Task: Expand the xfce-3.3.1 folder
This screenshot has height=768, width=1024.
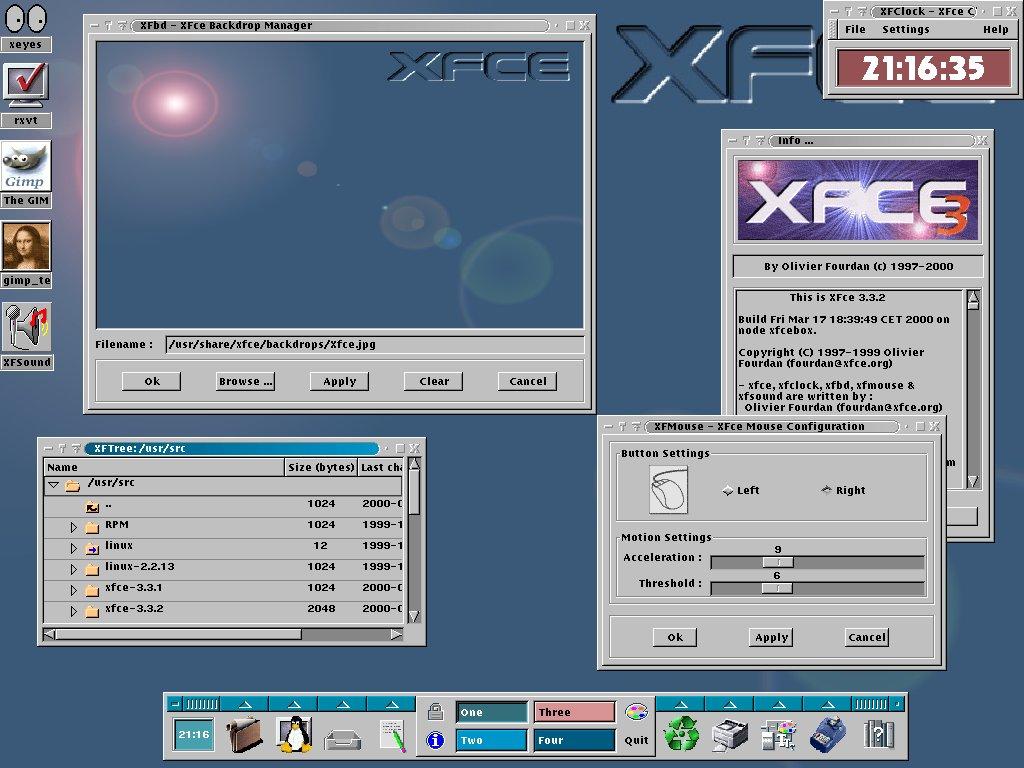Action: pos(74,590)
